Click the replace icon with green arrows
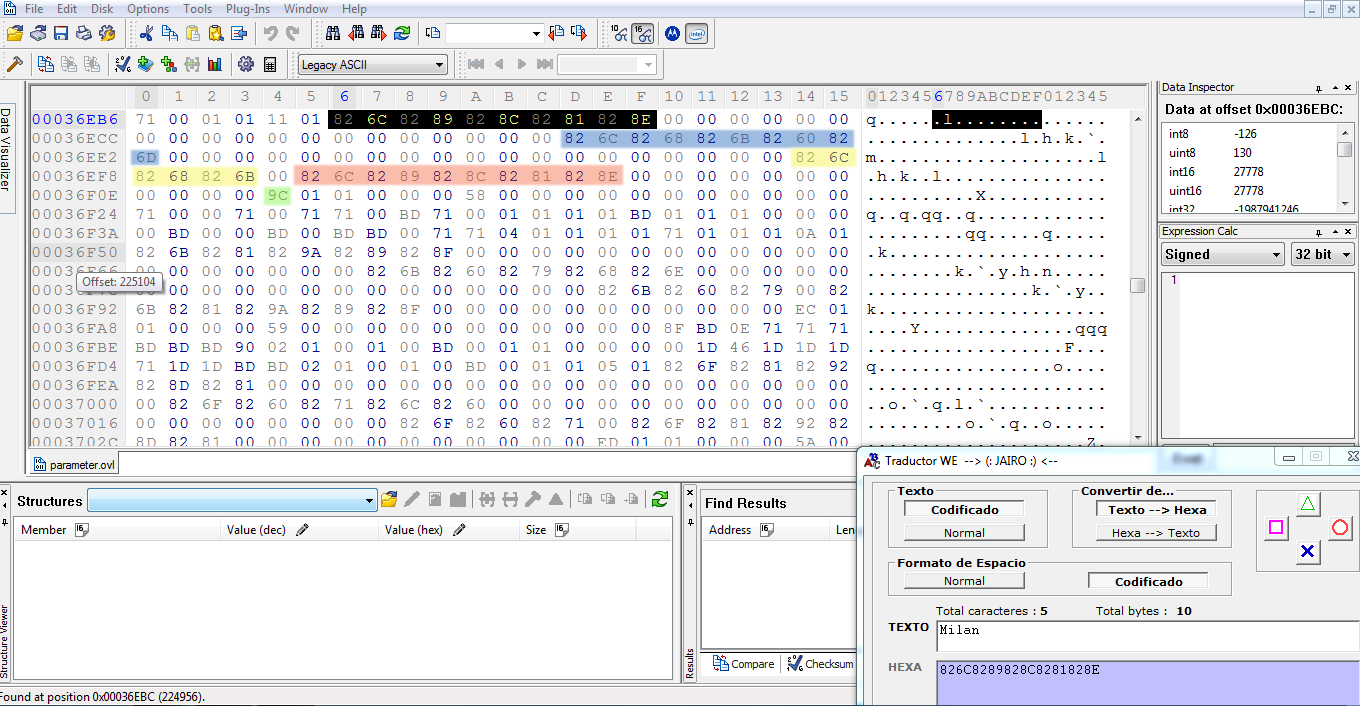Image resolution: width=1360 pixels, height=706 pixels. pos(401,33)
